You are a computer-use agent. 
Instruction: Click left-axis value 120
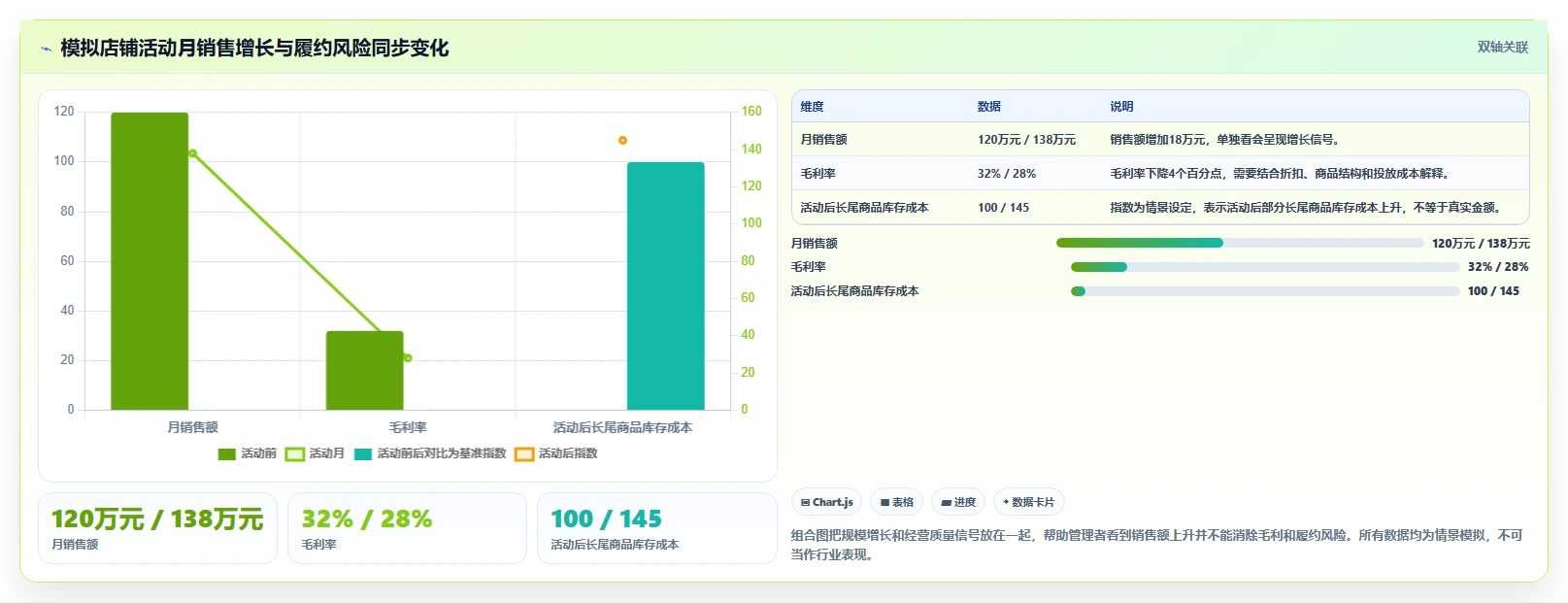[64, 112]
